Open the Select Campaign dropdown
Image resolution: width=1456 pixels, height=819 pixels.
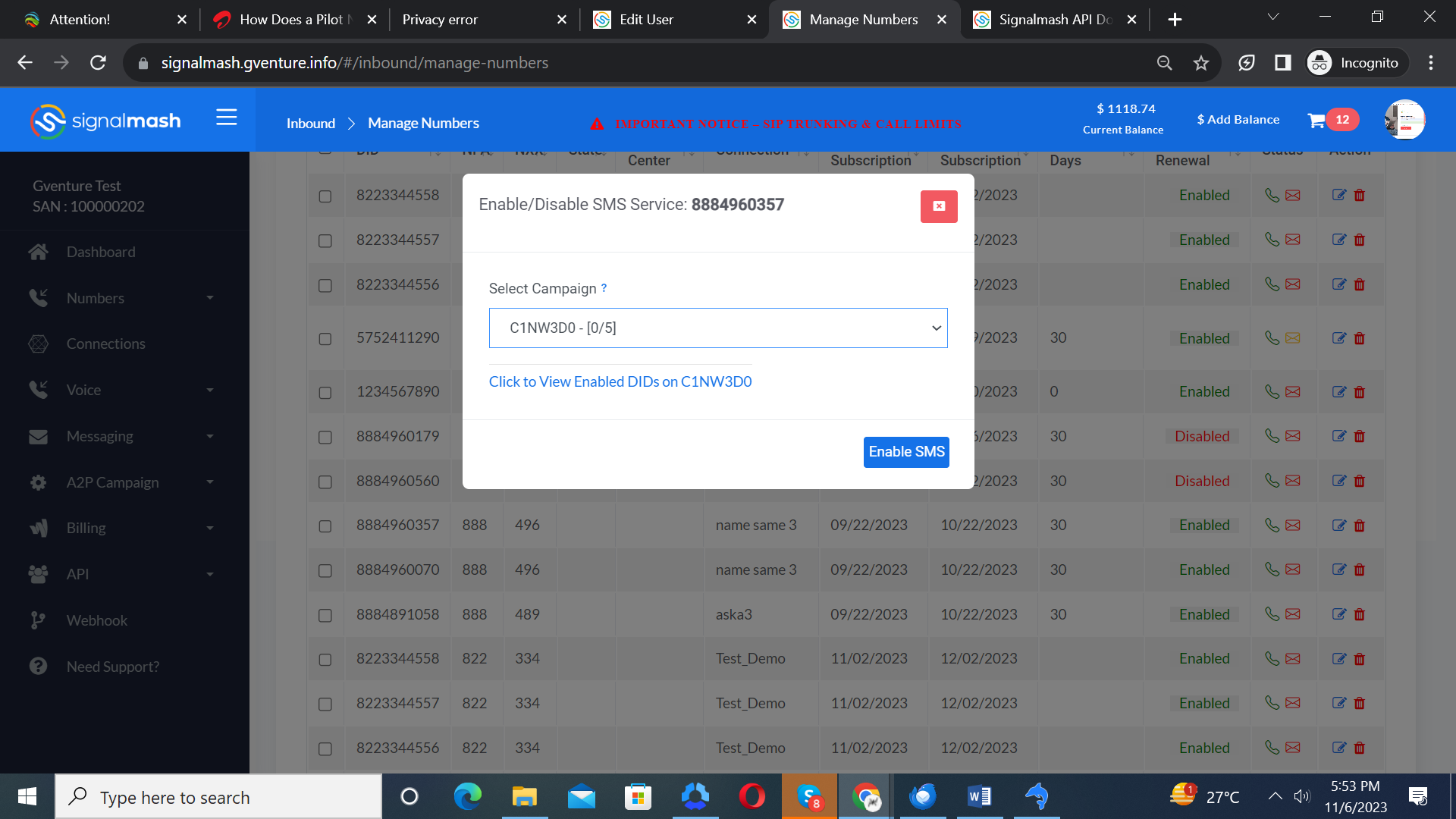tap(717, 328)
